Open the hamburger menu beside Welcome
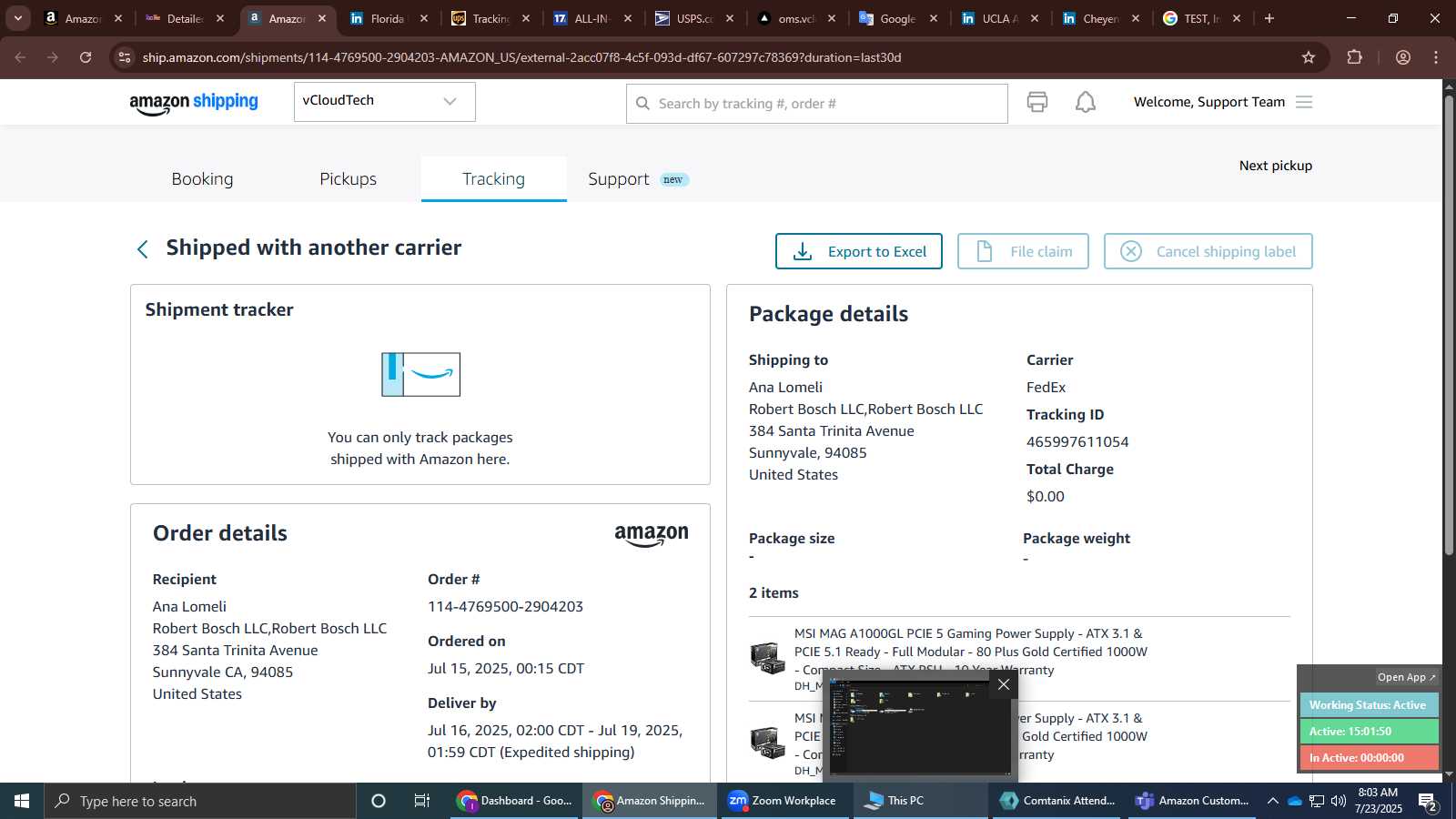The width and height of the screenshot is (1456, 819). (x=1304, y=102)
